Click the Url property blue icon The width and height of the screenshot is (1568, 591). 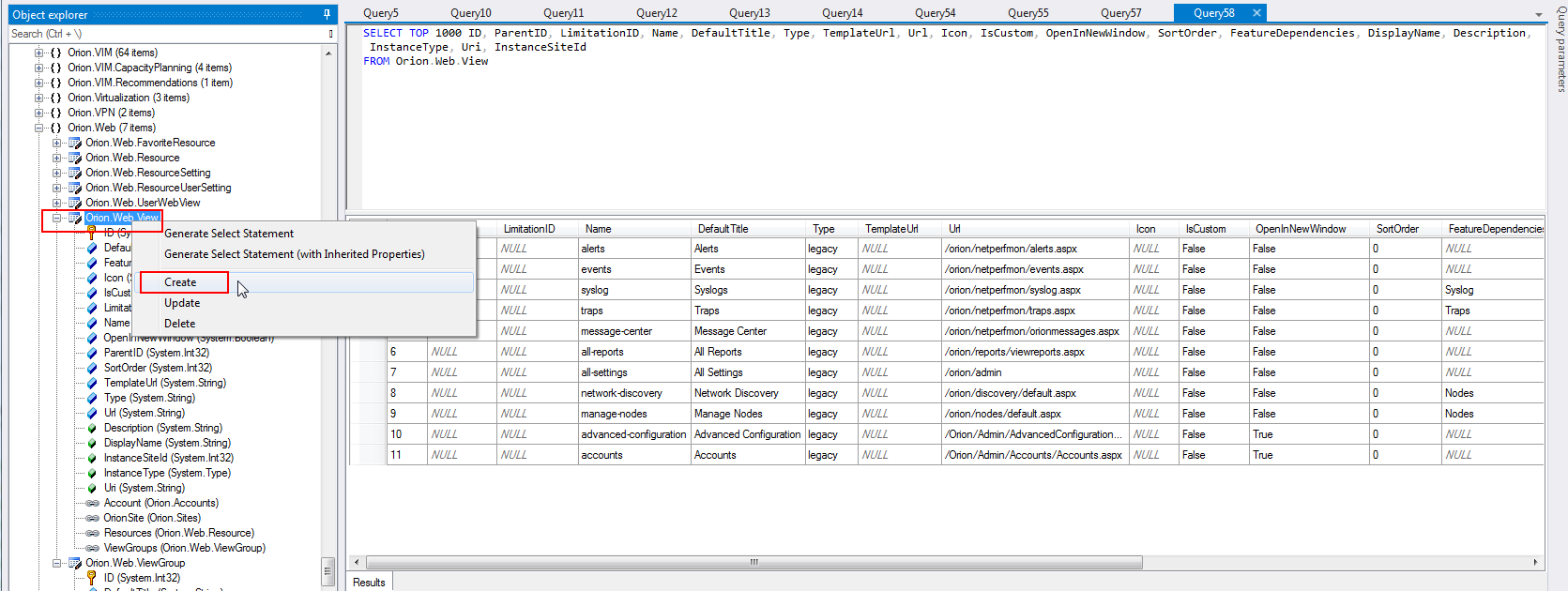92,413
